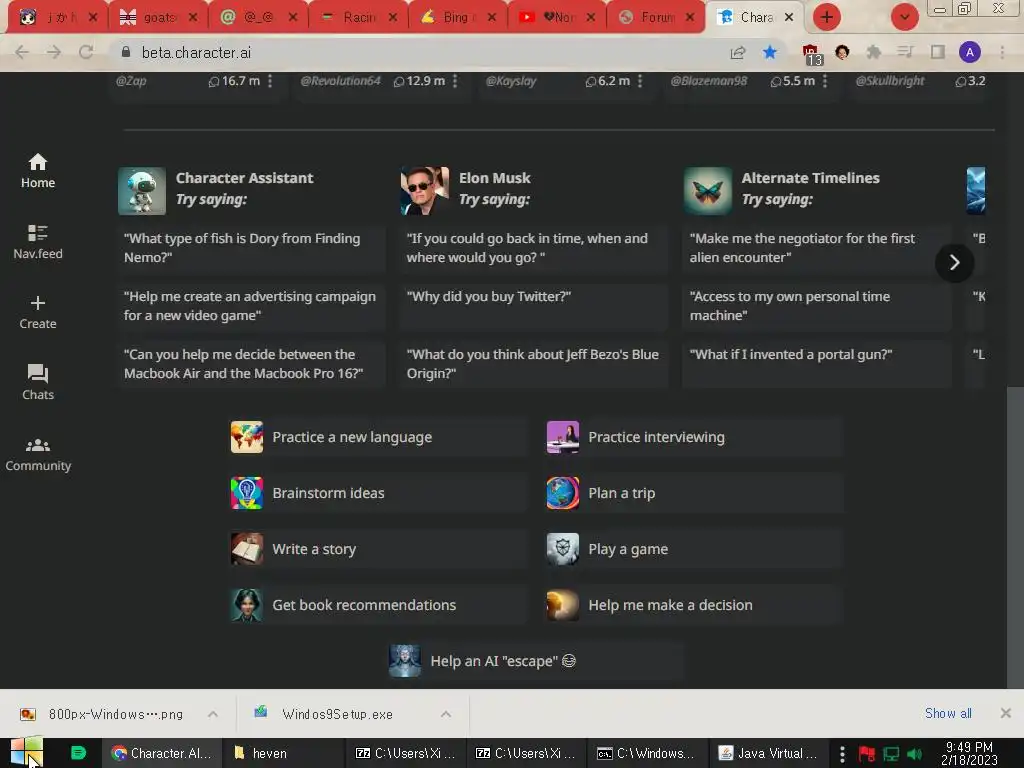Image resolution: width=1024 pixels, height=768 pixels.
Task: Switch to the Bing browser tab
Action: coord(457,18)
